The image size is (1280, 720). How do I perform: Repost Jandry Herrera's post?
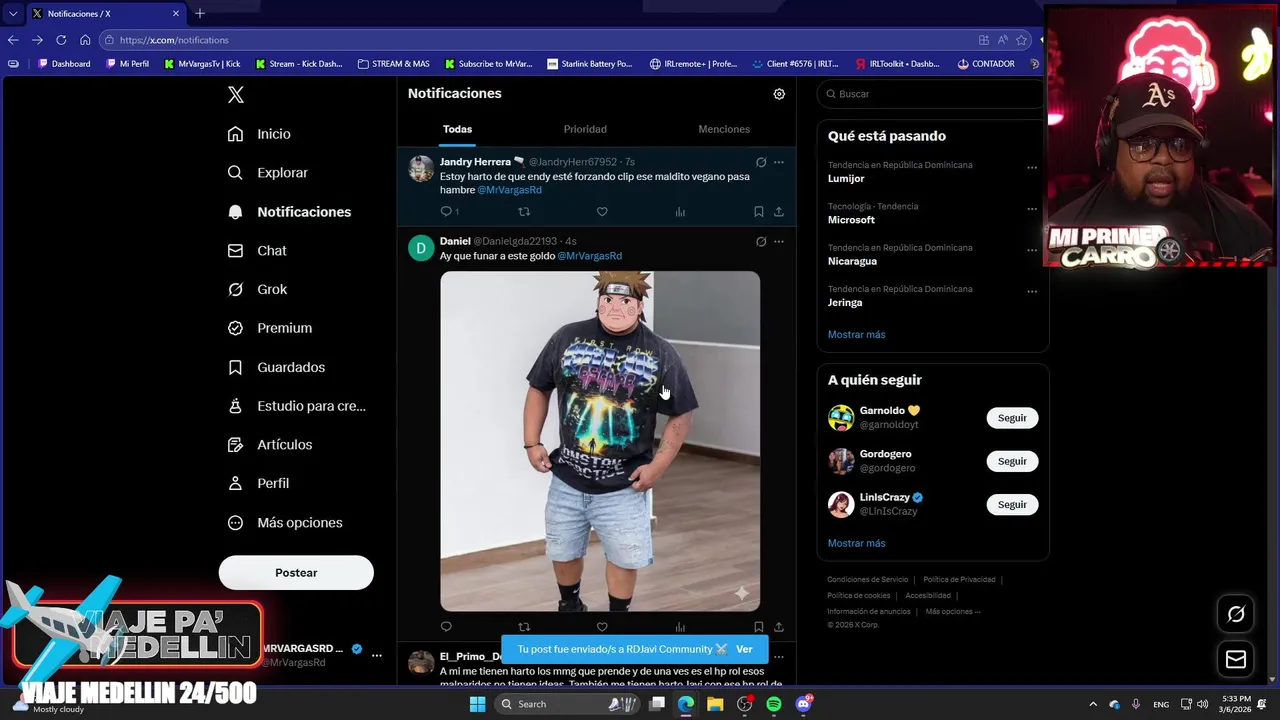(524, 212)
